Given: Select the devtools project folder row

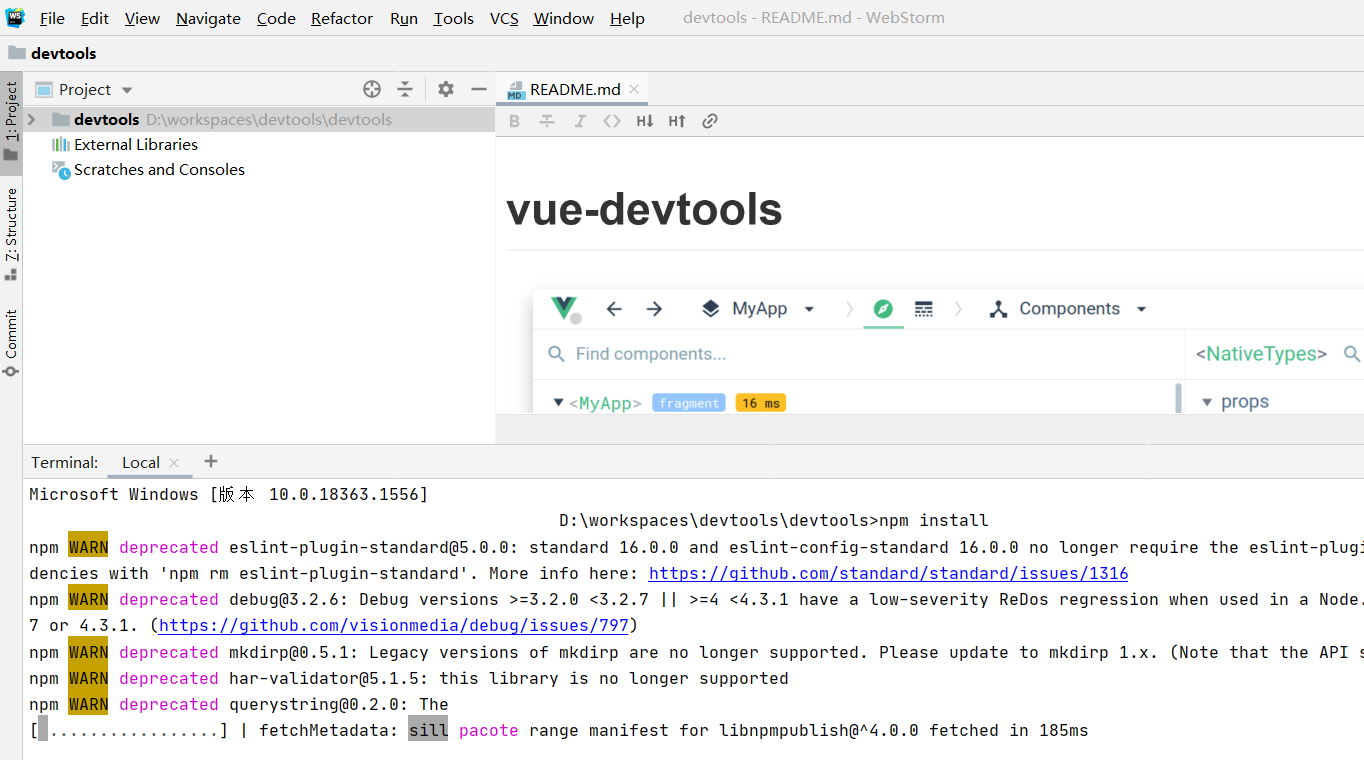Looking at the screenshot, I should coord(259,119).
